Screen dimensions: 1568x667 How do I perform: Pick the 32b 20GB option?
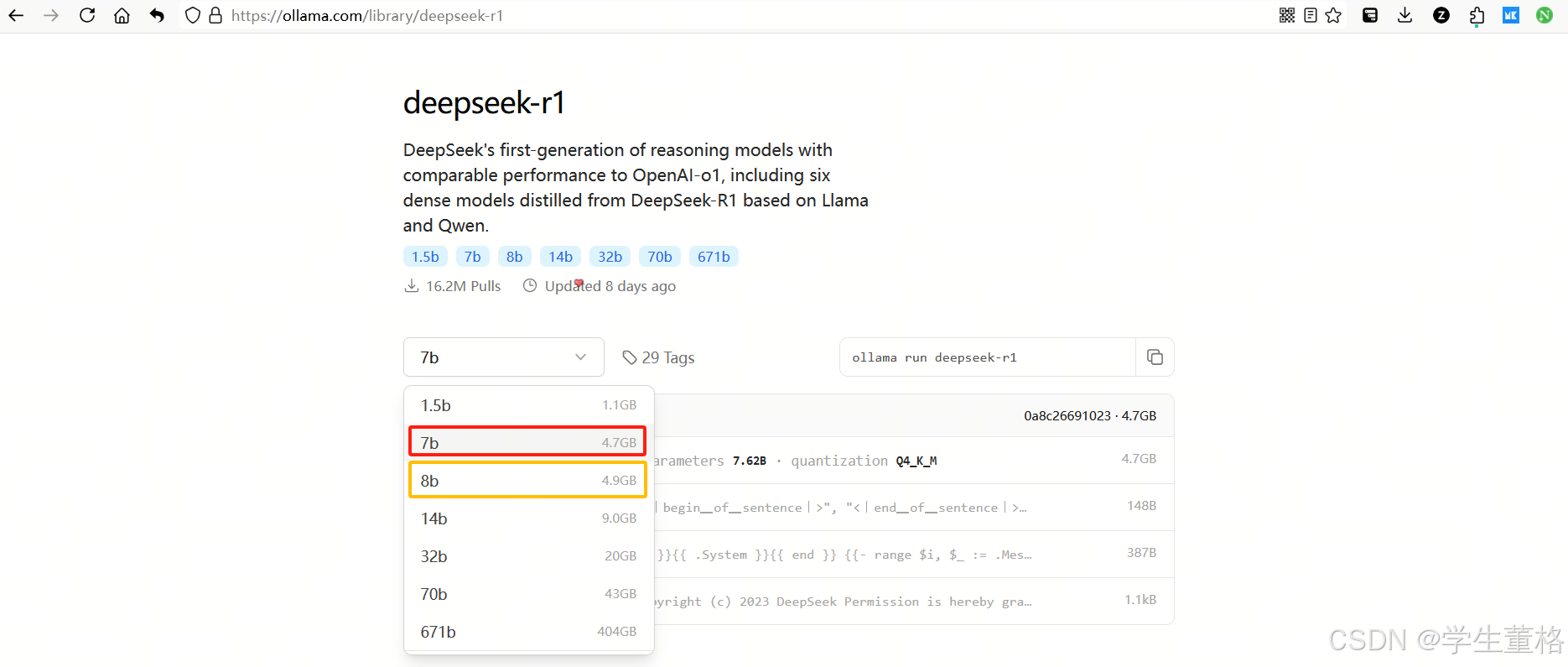coord(528,556)
